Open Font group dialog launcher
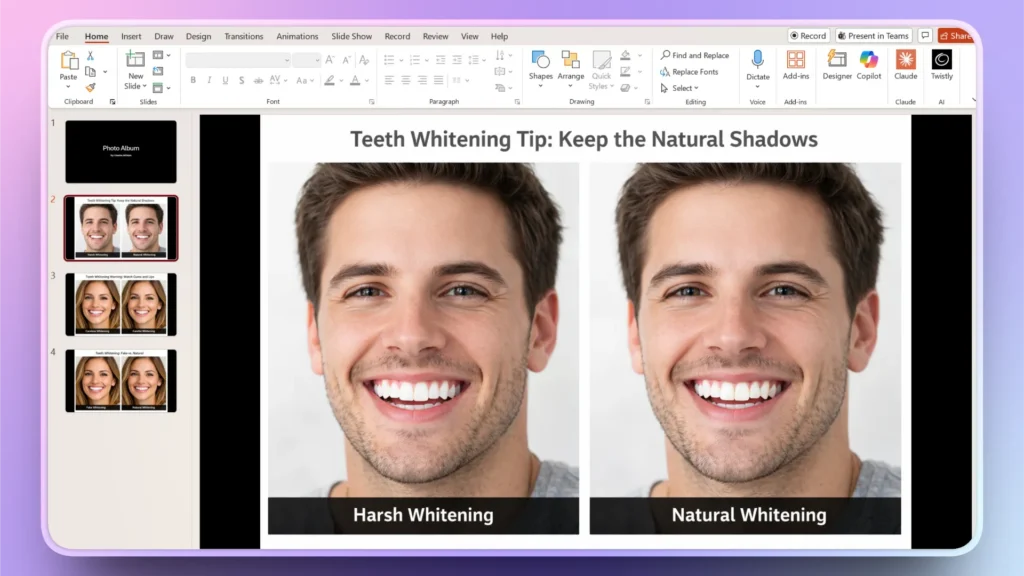Screen dimensions: 1024x576 [x=372, y=102]
